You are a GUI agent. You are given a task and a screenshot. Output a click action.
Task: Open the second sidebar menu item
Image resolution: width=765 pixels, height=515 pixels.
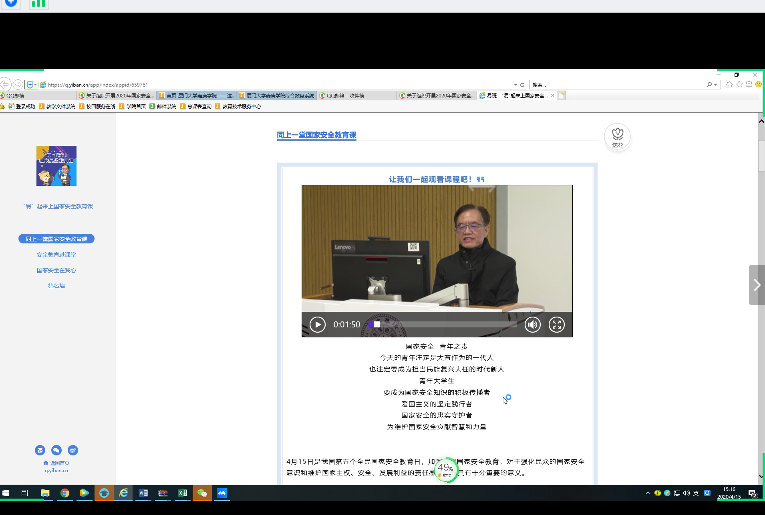[56, 254]
